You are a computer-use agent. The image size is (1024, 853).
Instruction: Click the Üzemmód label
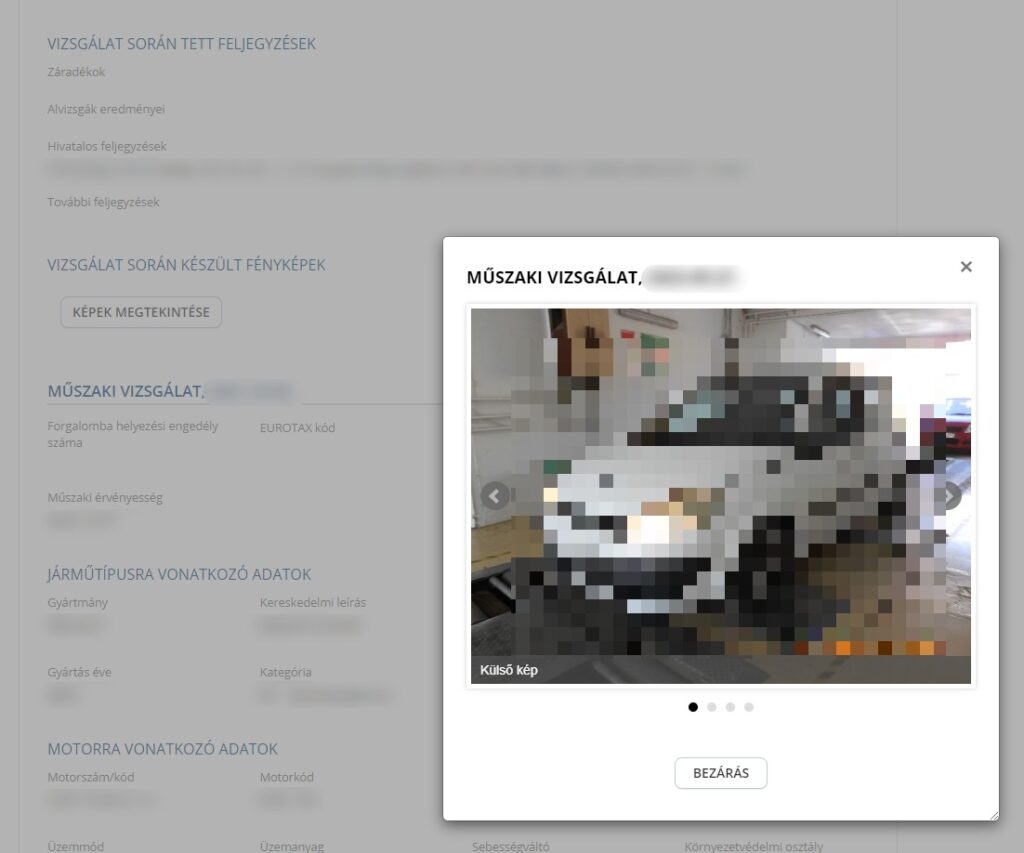point(75,846)
